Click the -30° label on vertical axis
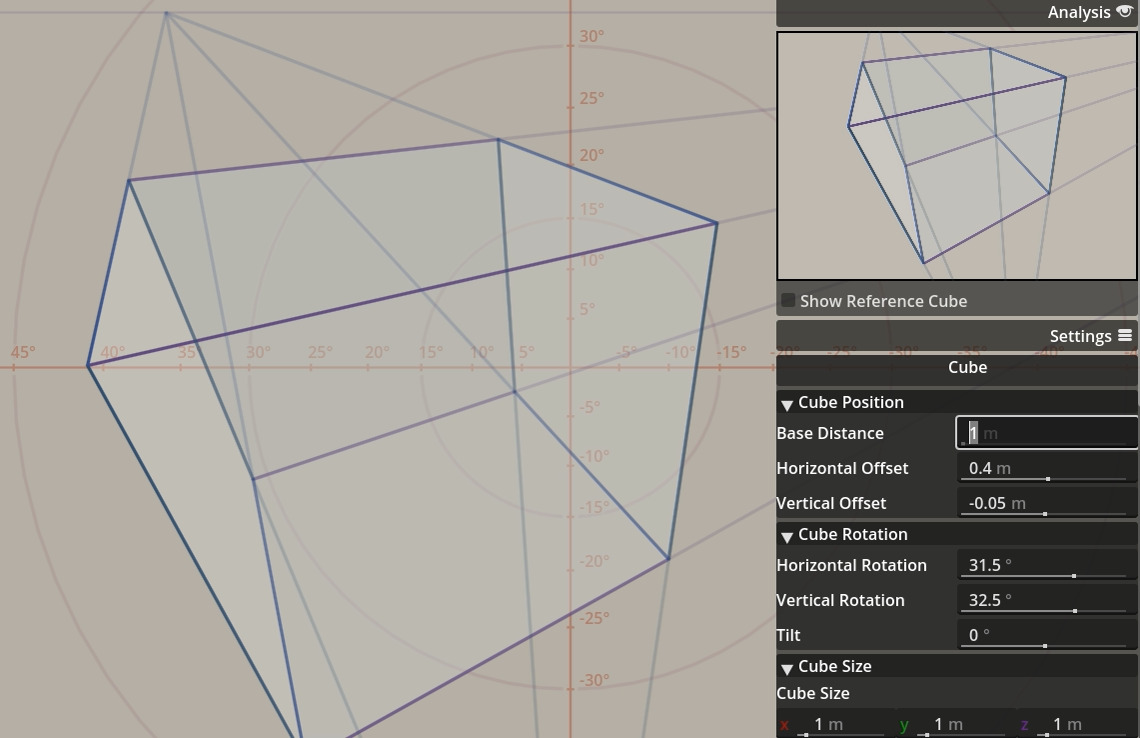1140x738 pixels. (594, 681)
